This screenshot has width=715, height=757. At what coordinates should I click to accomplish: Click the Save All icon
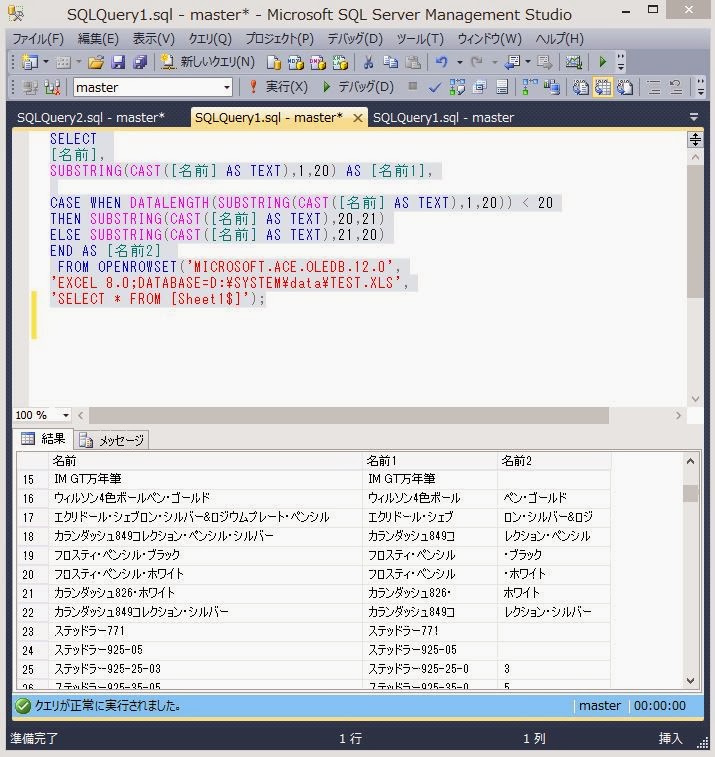coord(140,62)
